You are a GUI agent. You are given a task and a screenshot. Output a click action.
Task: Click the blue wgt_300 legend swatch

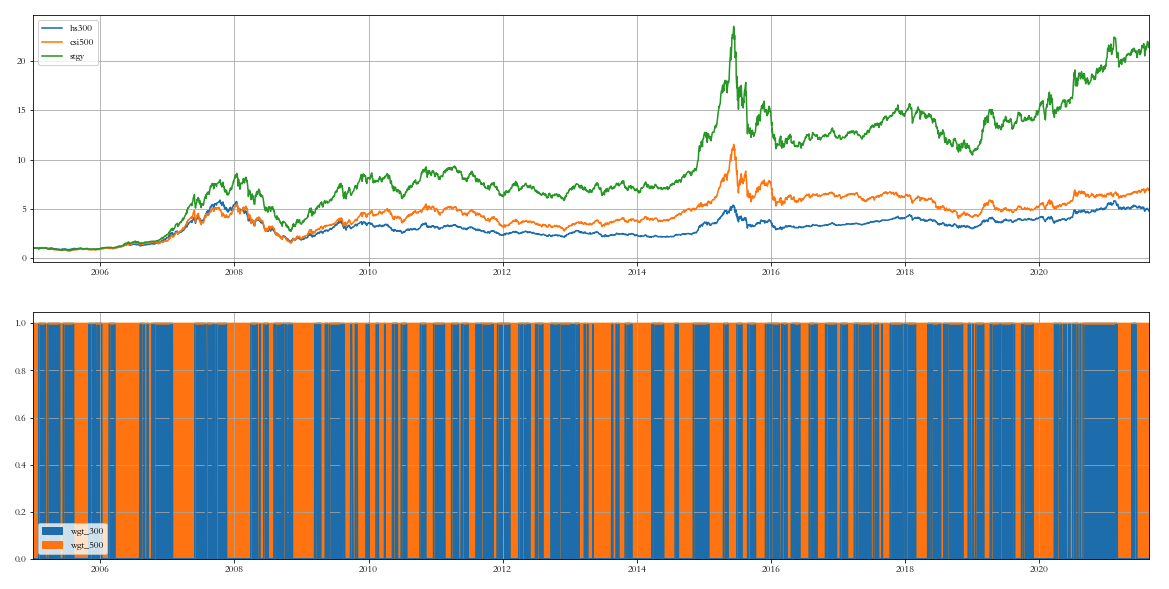click(x=52, y=531)
